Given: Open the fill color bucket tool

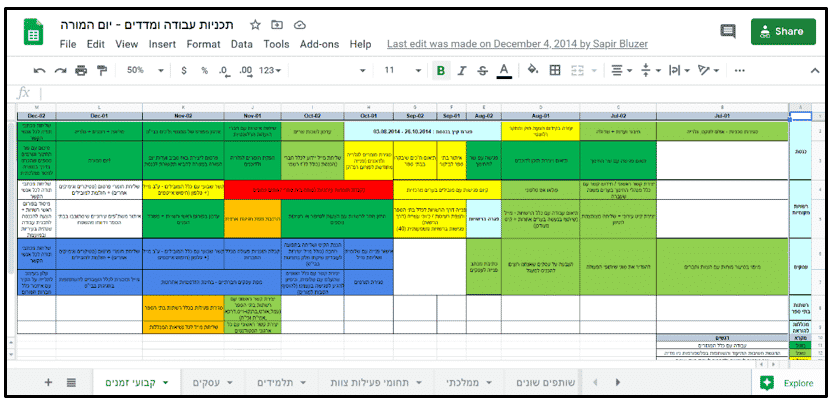Looking at the screenshot, I should (533, 70).
